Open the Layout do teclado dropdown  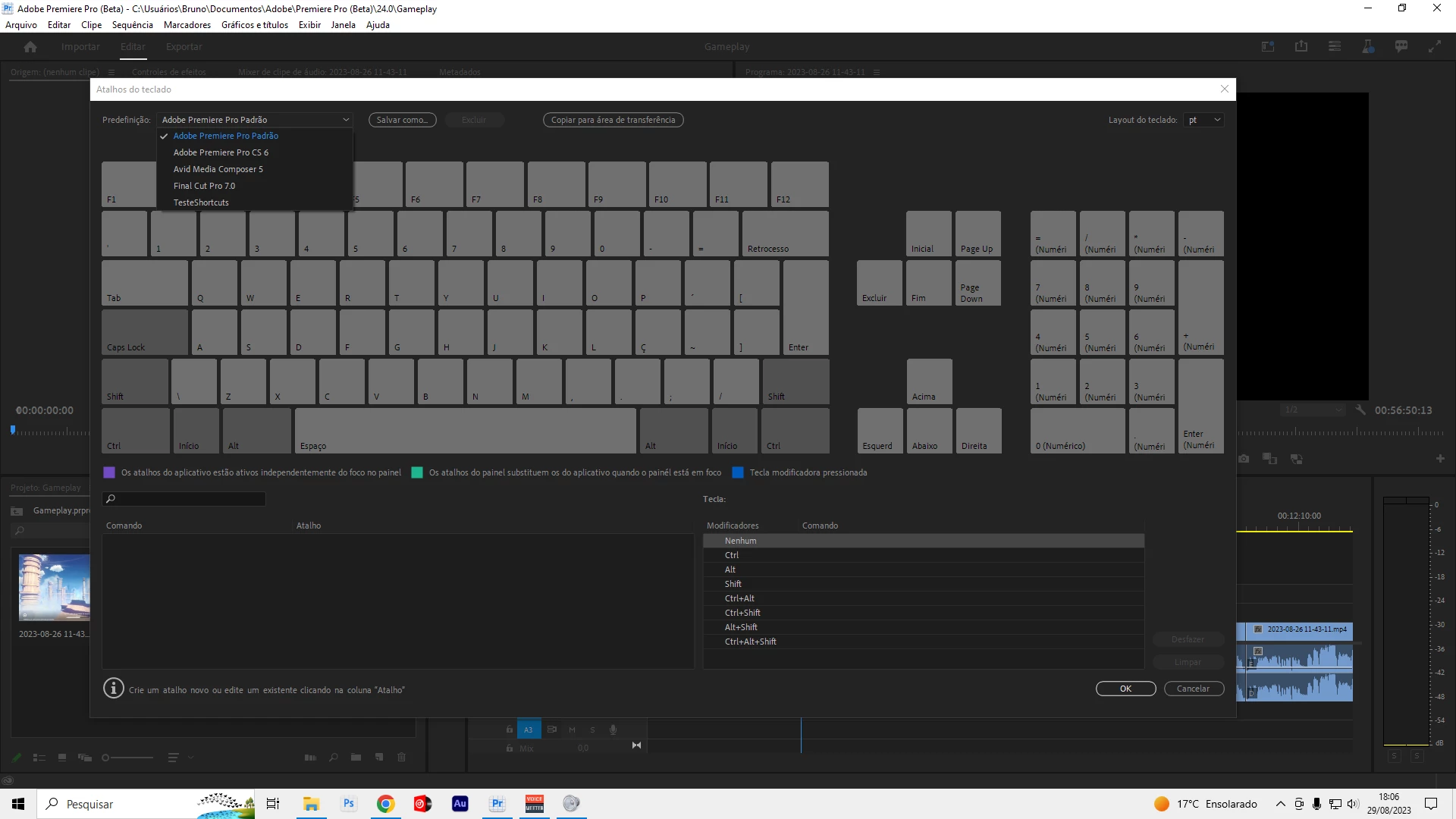[1204, 120]
